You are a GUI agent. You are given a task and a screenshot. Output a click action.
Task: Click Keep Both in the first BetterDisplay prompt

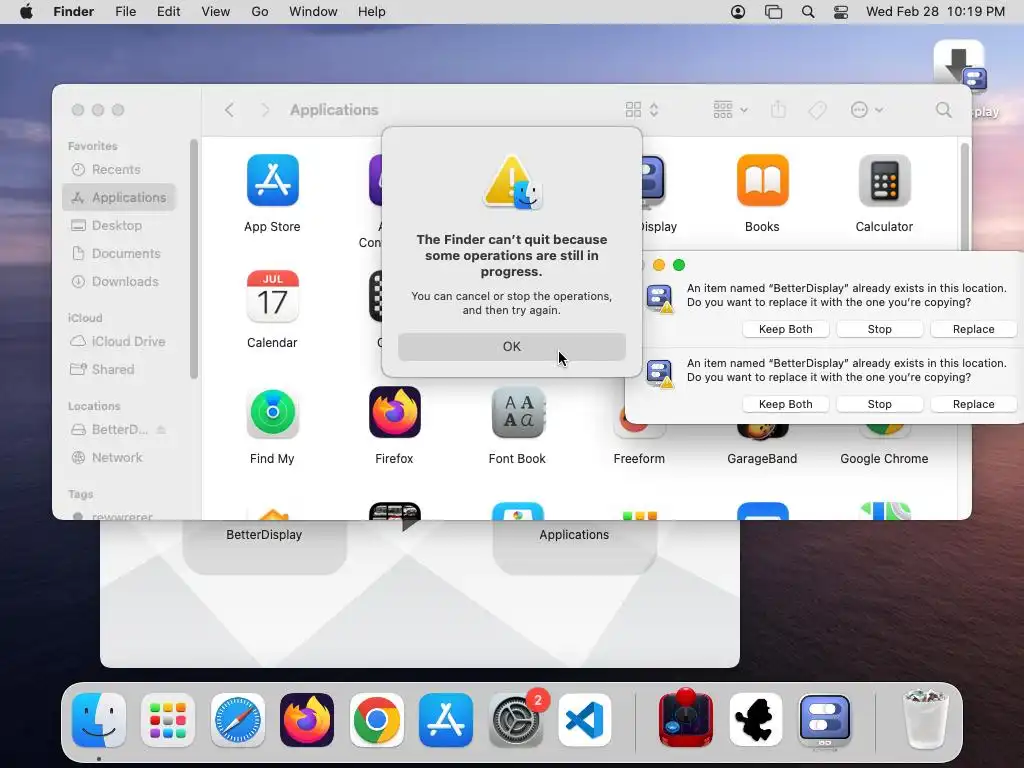(786, 329)
